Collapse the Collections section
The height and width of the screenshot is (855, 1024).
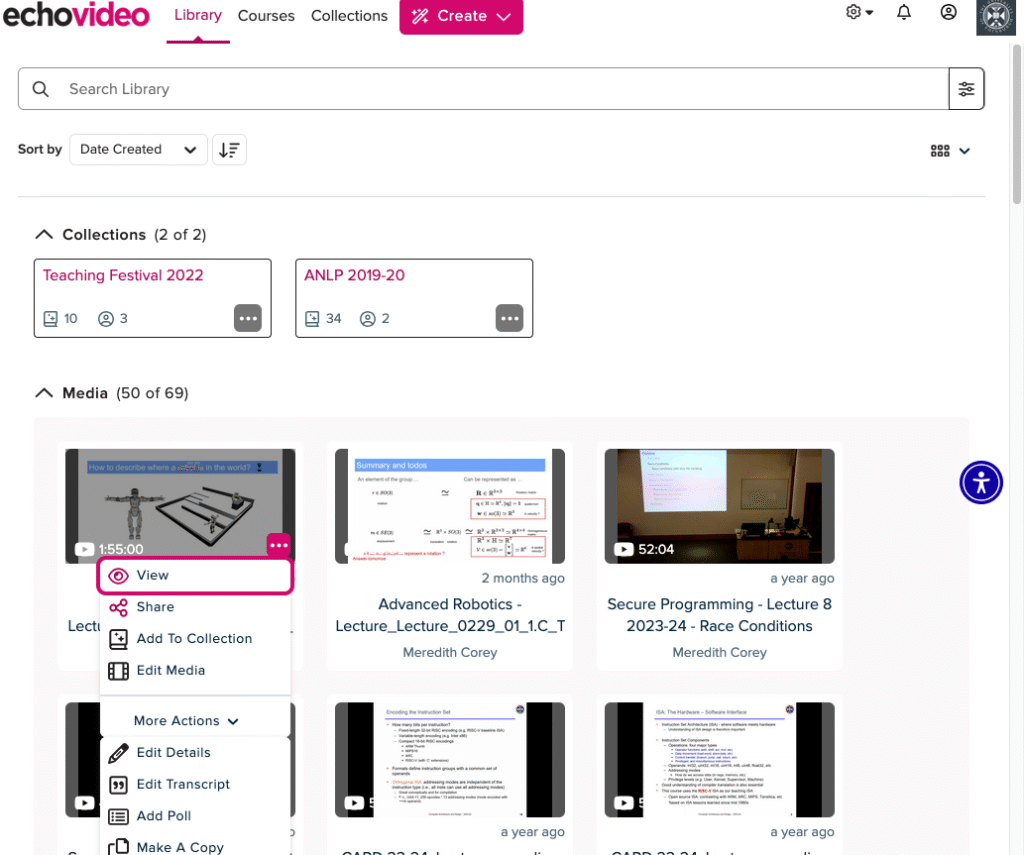pyautogui.click(x=44, y=234)
